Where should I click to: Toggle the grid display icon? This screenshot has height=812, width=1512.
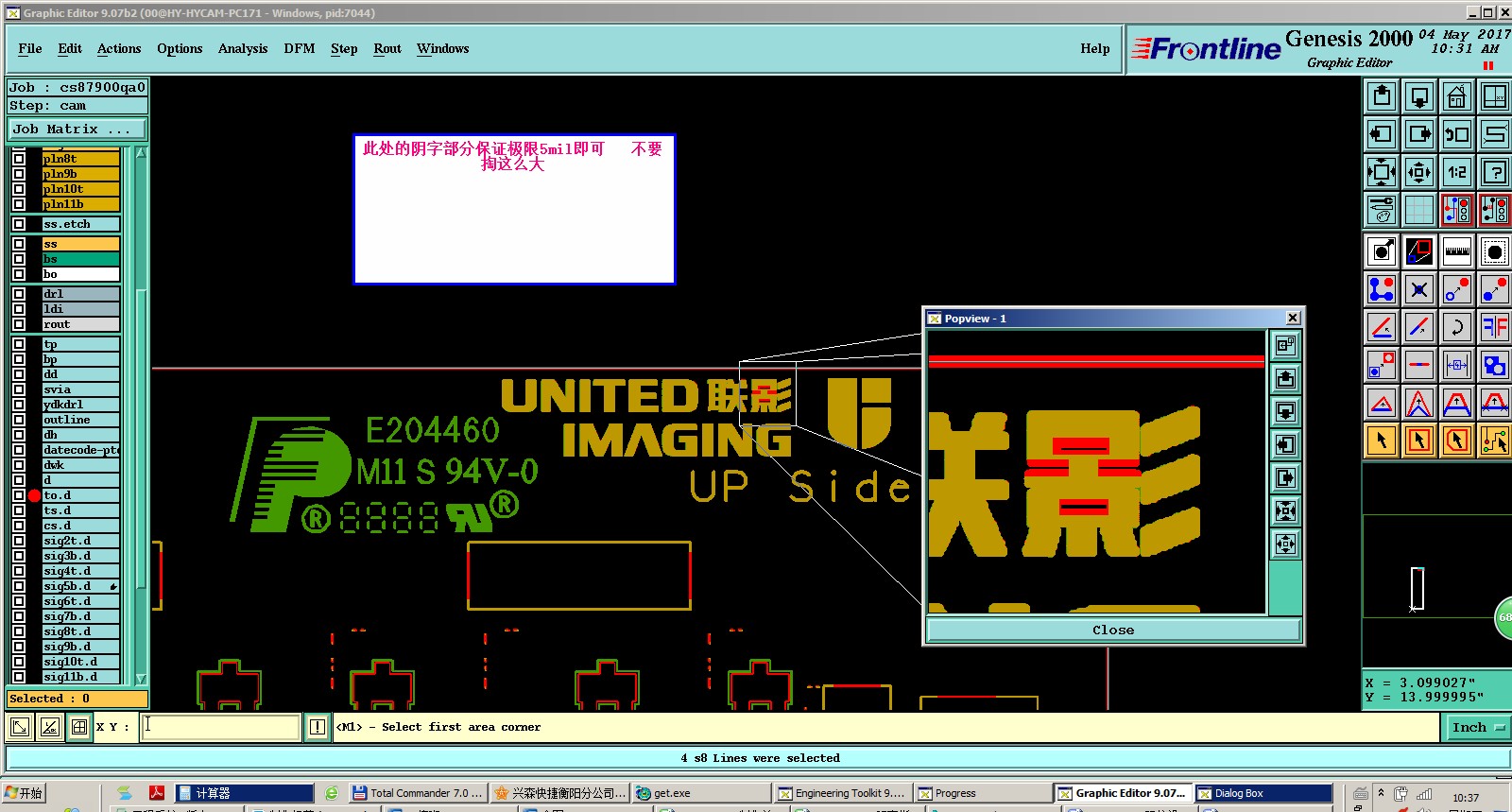tap(1419, 210)
